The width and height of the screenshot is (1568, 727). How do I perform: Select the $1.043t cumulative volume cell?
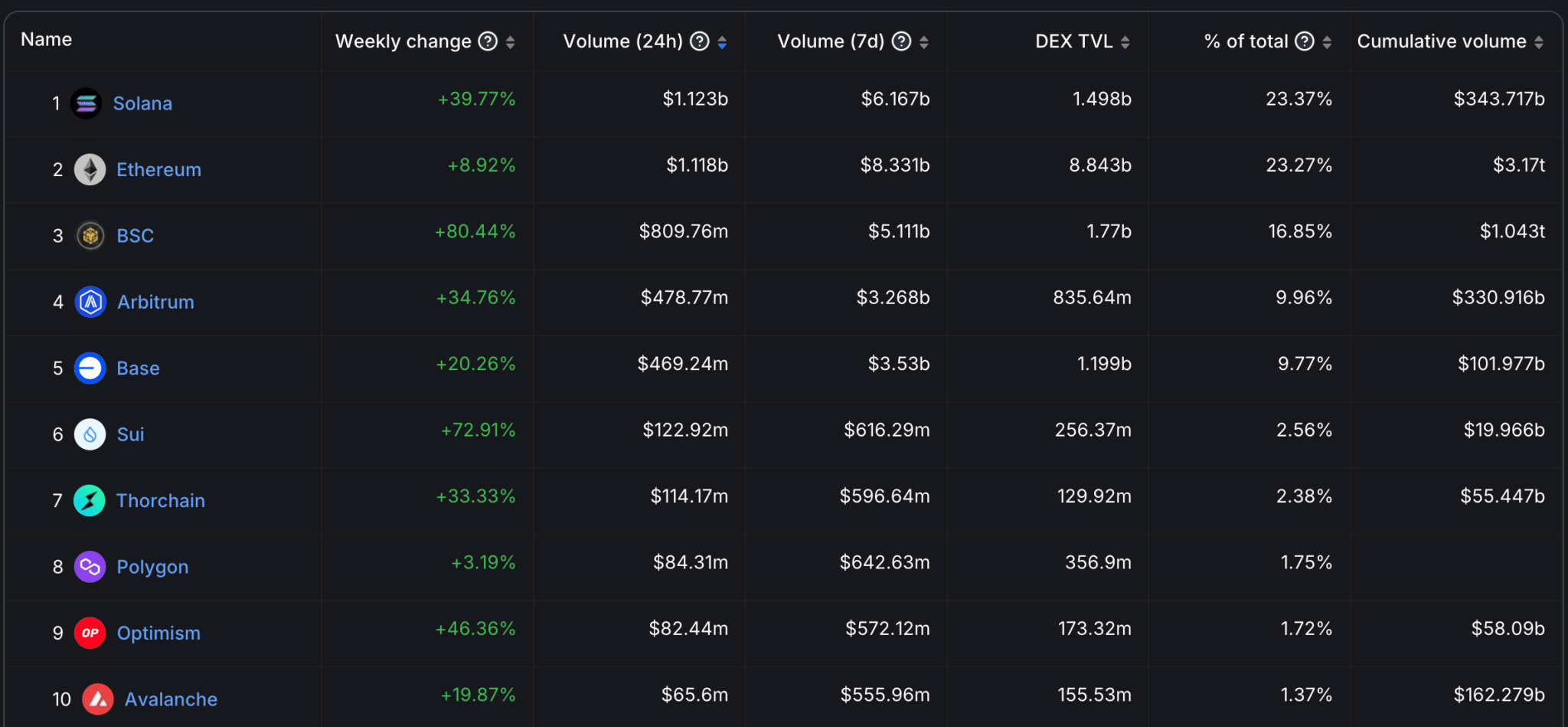(1512, 231)
